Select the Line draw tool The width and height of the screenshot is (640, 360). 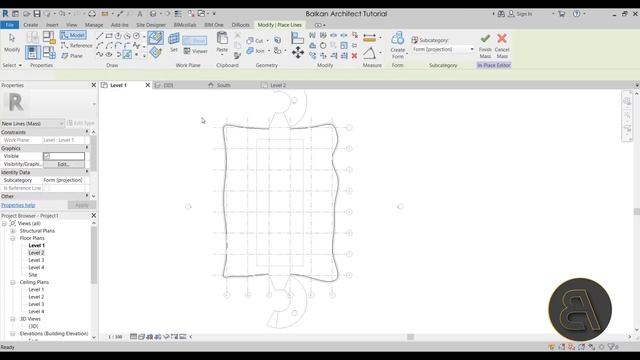100,36
